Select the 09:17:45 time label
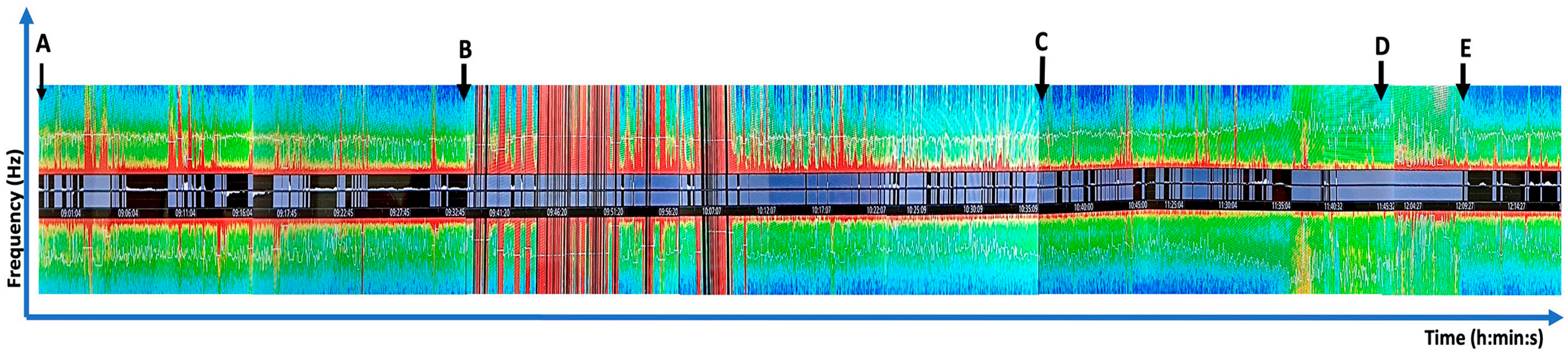 [x=286, y=213]
